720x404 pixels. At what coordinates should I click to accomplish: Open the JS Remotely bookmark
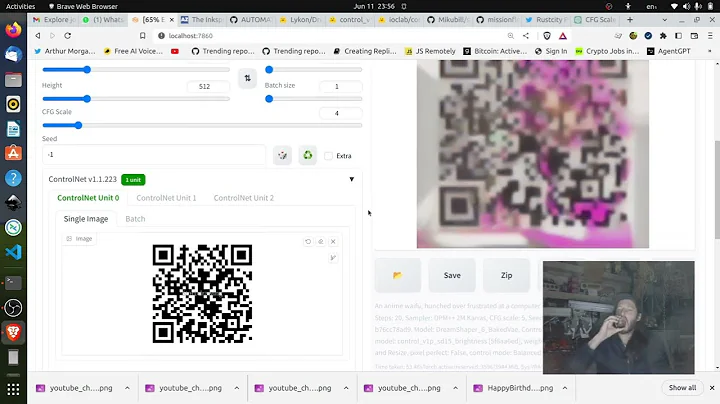[430, 51]
